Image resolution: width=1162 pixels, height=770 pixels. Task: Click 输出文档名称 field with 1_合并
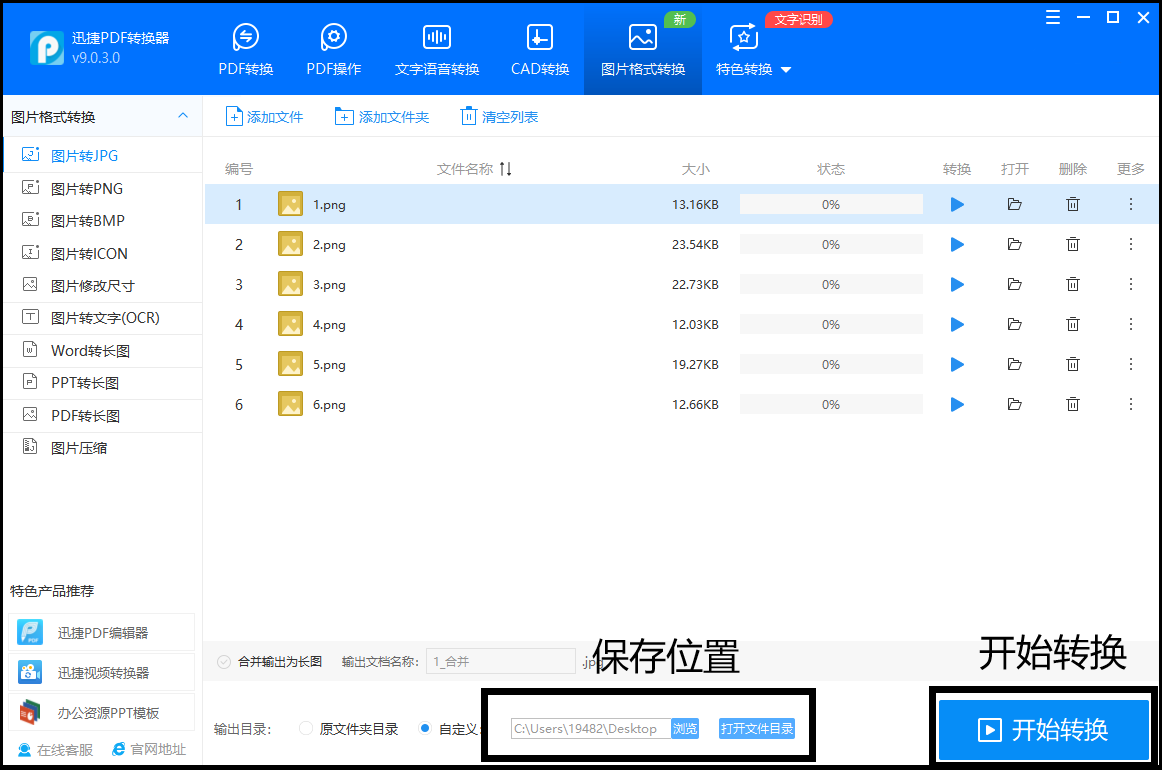[x=500, y=661]
